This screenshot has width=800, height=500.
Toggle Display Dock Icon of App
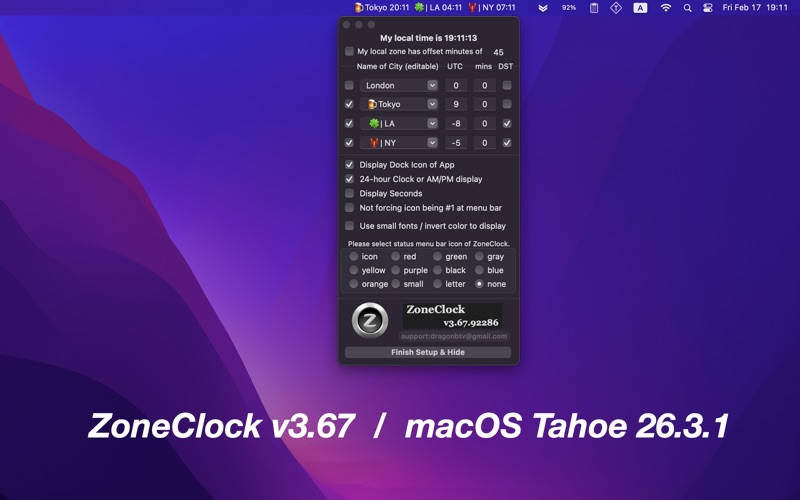tap(349, 165)
